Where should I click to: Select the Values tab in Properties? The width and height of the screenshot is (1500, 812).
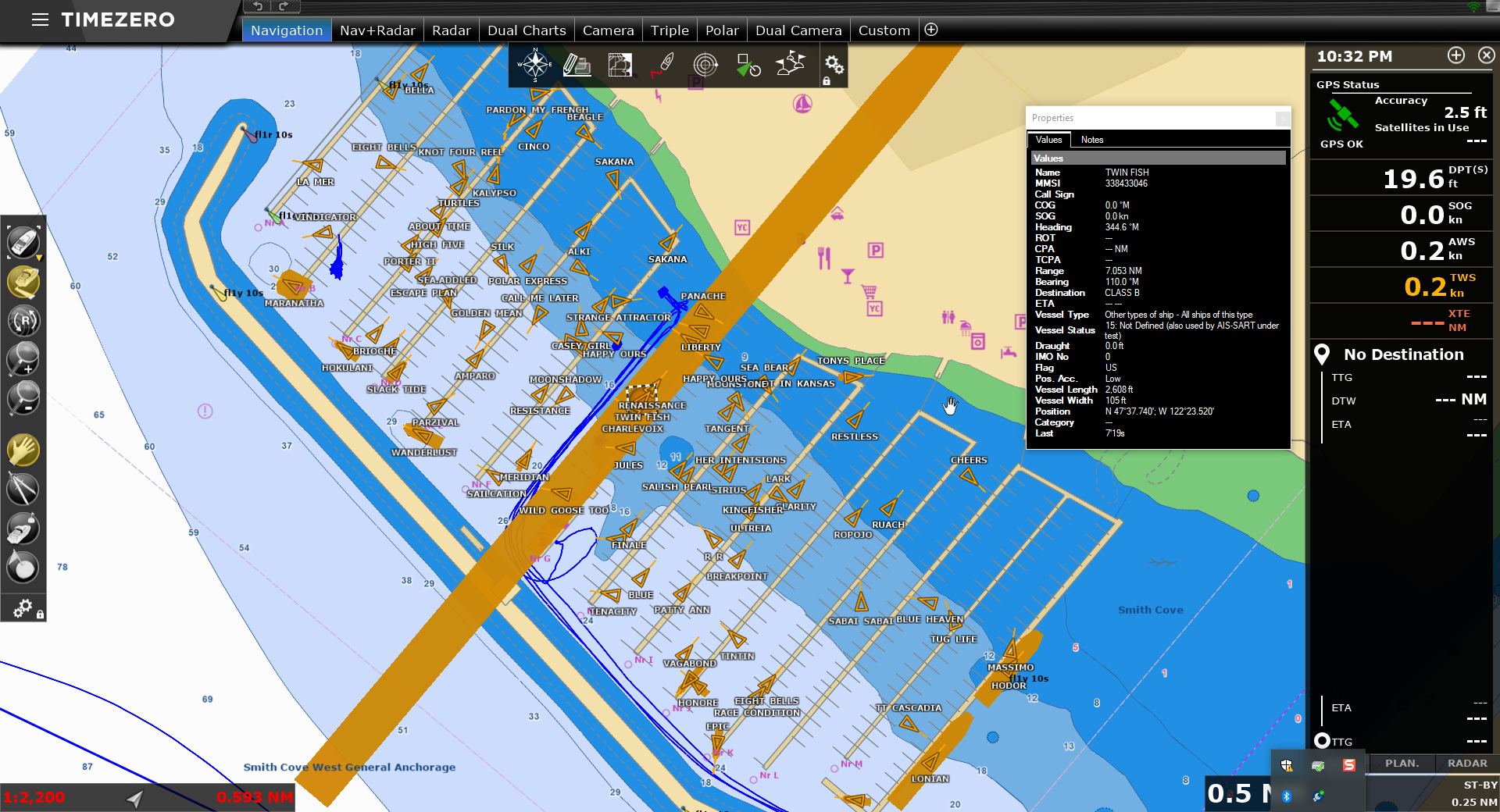(1048, 140)
